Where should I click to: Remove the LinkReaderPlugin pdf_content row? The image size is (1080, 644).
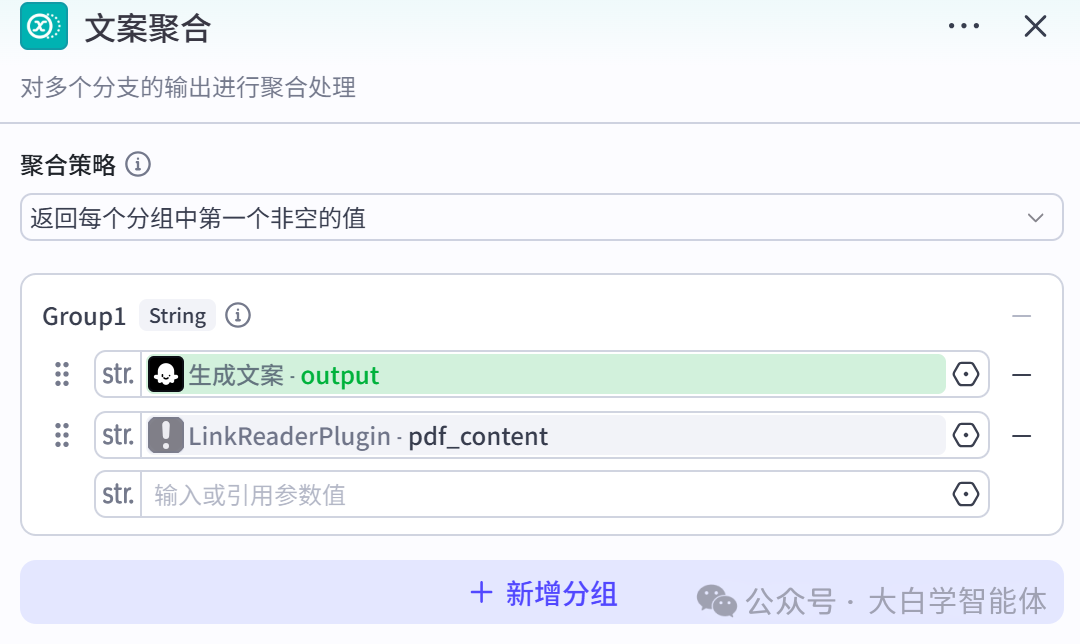pyautogui.click(x=1021, y=435)
